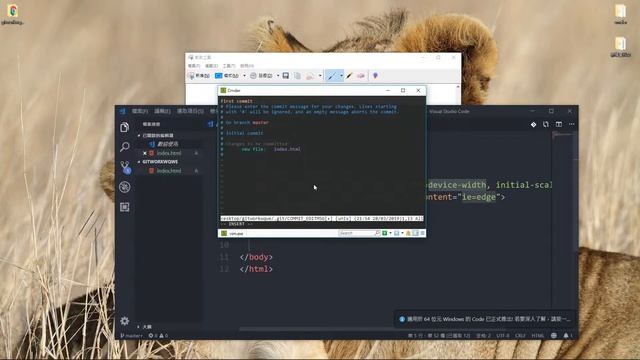Open the first menu in VS Code menu bar
The height and width of the screenshot is (360, 640).
pyautogui.click(x=140, y=111)
